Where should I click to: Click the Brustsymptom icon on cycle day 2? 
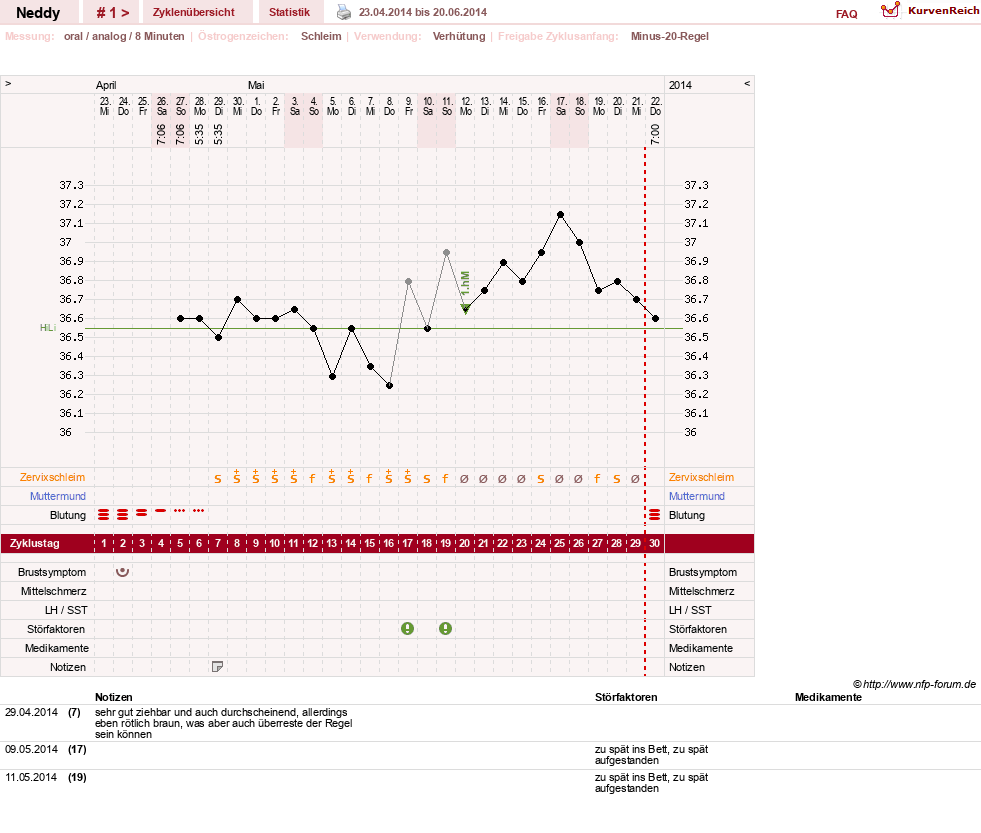[123, 571]
